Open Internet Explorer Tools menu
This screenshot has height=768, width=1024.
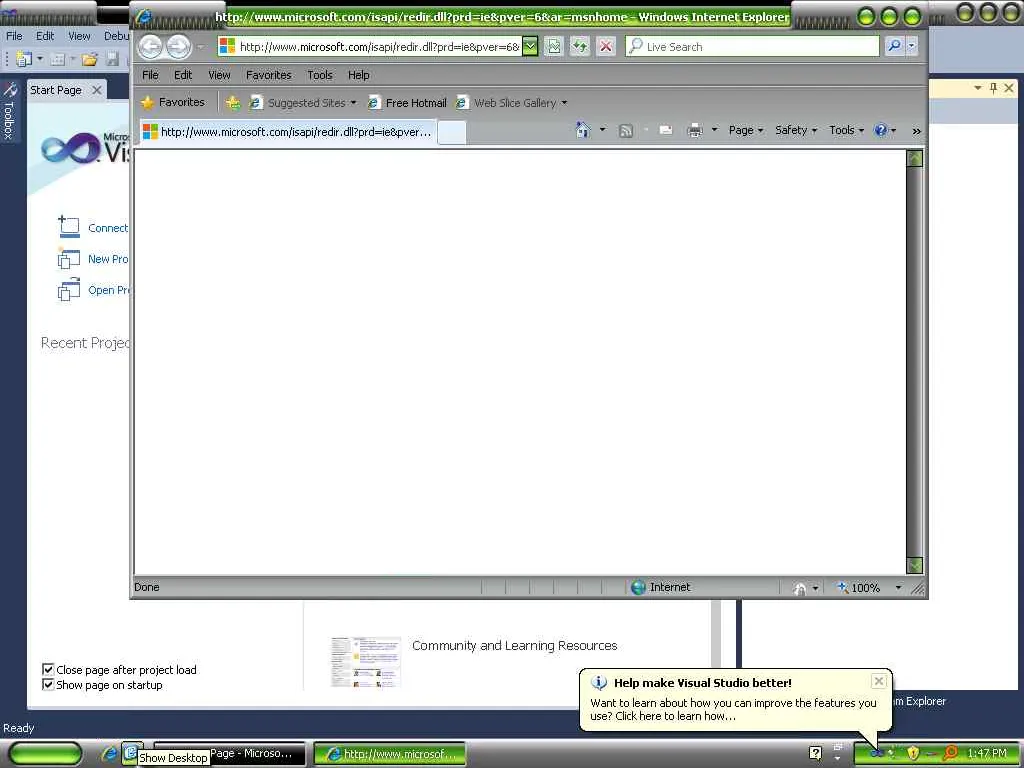pyautogui.click(x=320, y=75)
